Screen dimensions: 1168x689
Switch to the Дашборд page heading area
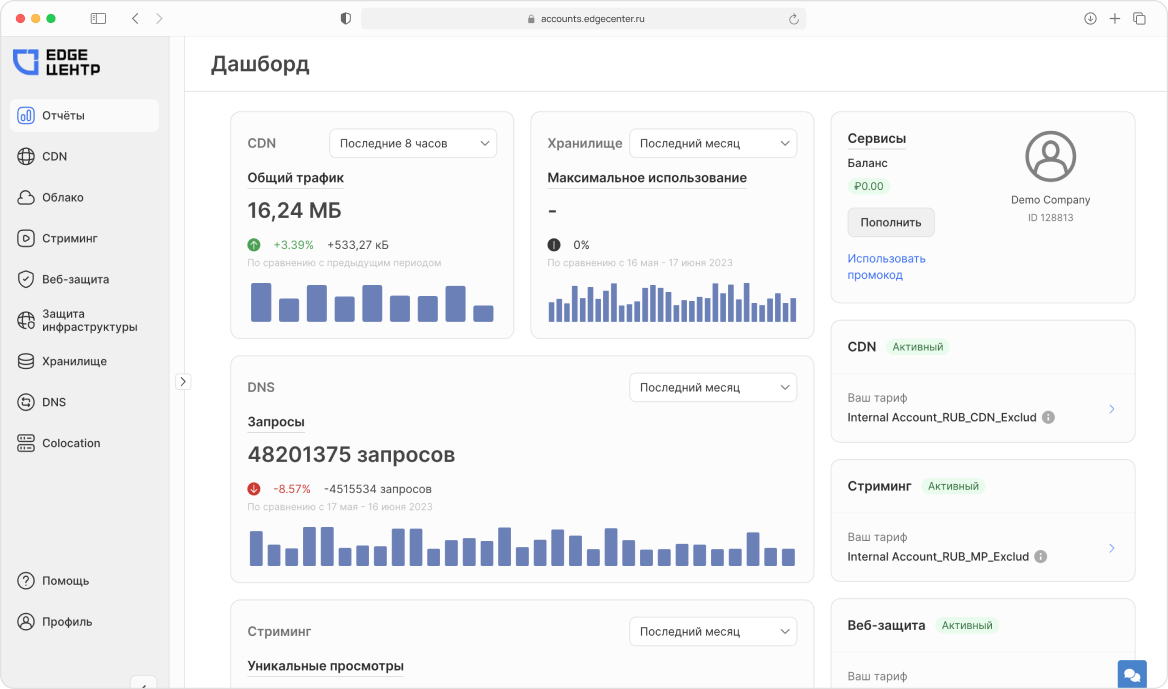[259, 64]
